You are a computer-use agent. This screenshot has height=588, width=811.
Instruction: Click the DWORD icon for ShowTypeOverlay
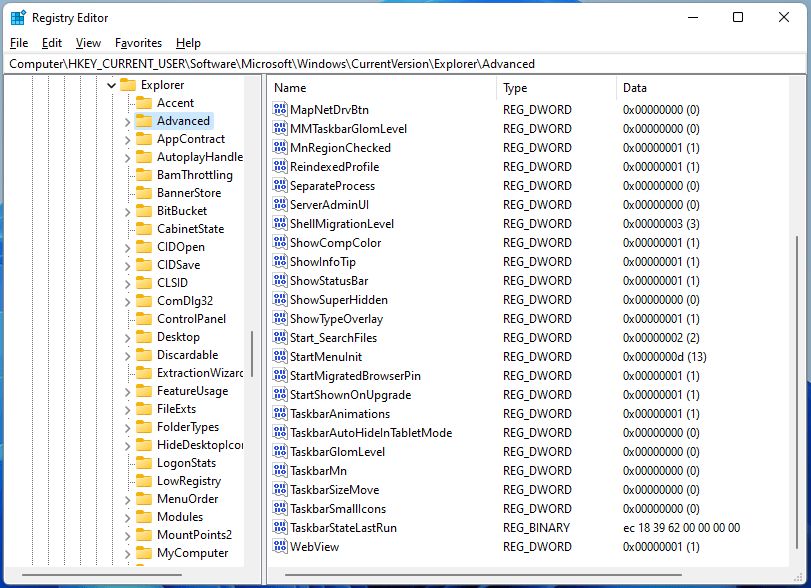(280, 319)
